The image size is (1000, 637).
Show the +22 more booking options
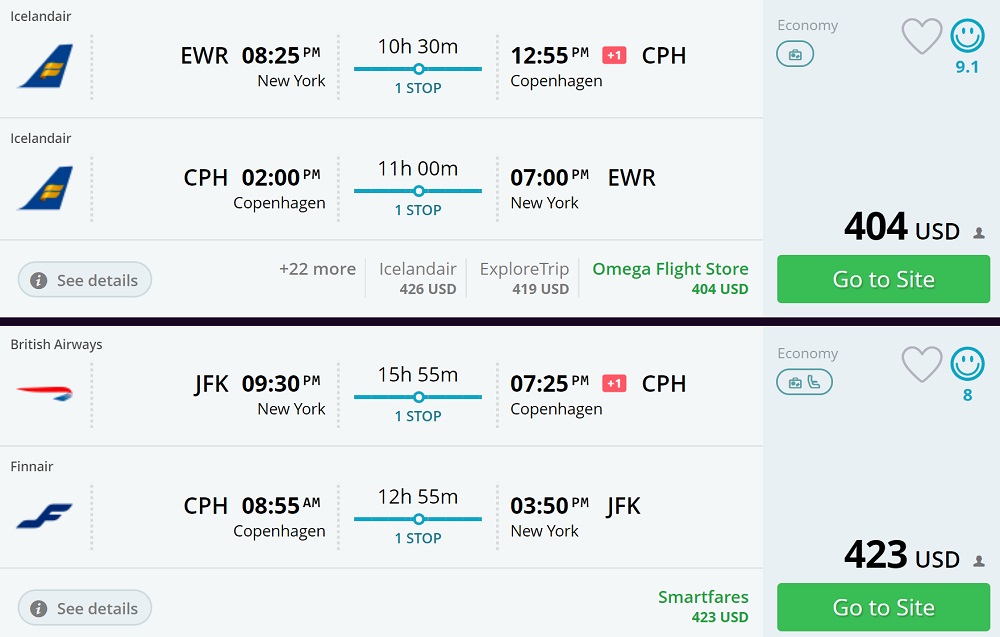(317, 269)
